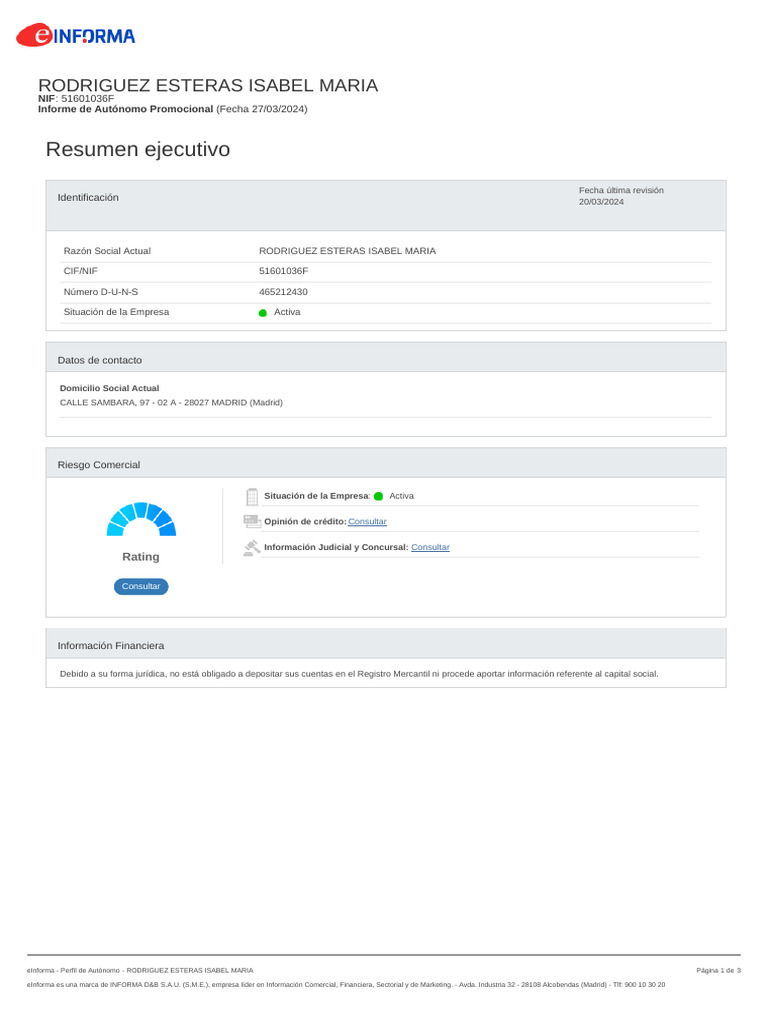The width and height of the screenshot is (768, 1024).
Task: Click the Debido a su forma jurídica paragraph
Action: [359, 674]
